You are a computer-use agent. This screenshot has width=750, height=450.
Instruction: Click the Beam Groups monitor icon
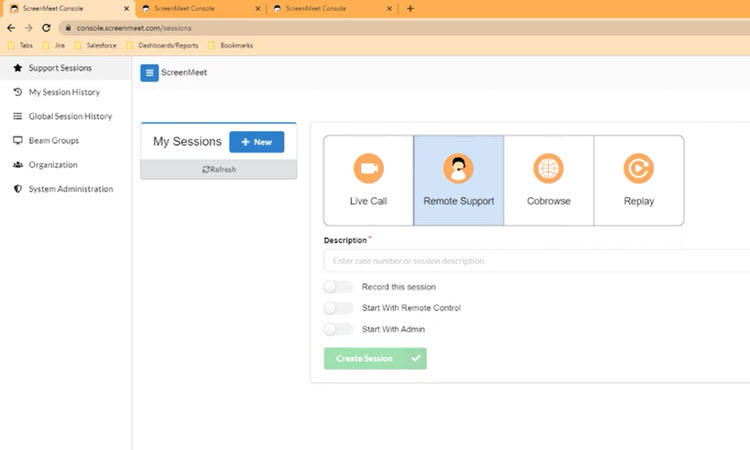[x=18, y=140]
